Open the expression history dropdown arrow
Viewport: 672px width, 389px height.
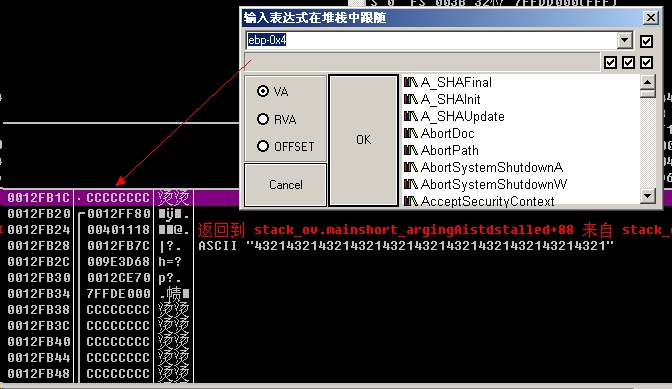point(625,40)
